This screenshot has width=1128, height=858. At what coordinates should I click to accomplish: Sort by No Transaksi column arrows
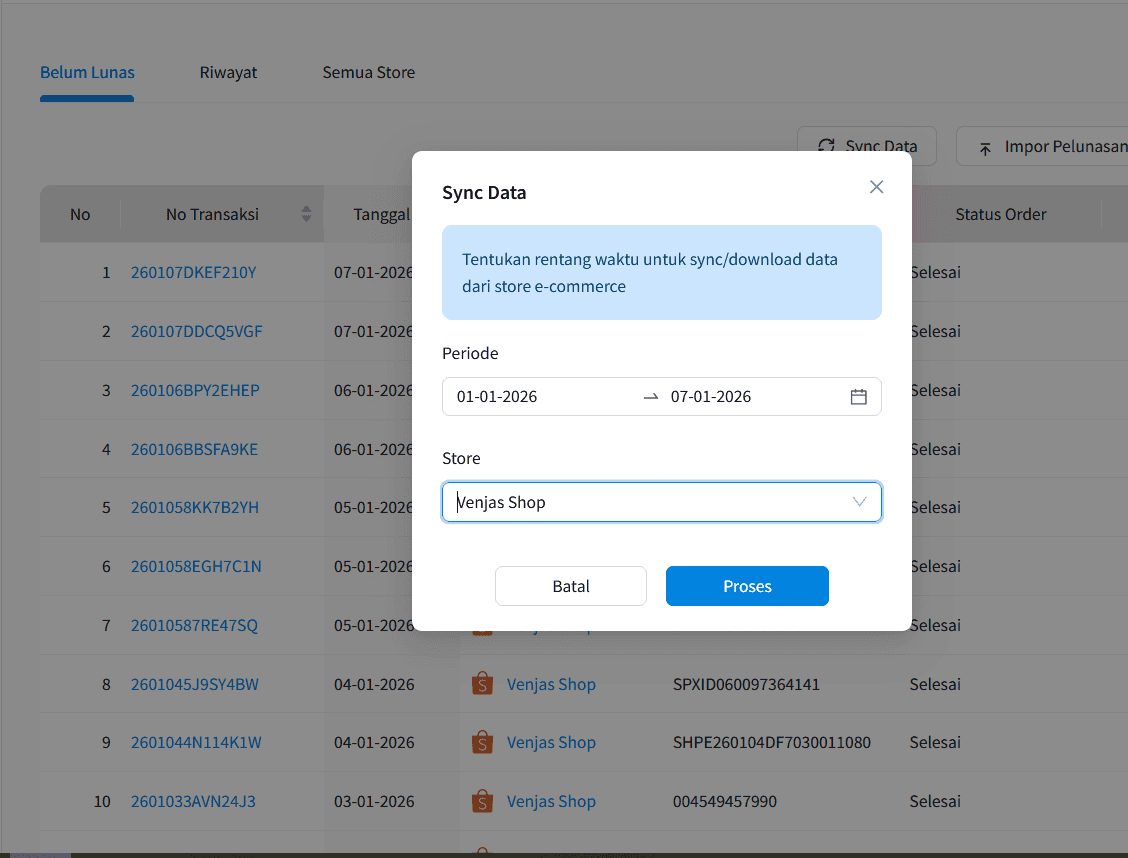(306, 214)
